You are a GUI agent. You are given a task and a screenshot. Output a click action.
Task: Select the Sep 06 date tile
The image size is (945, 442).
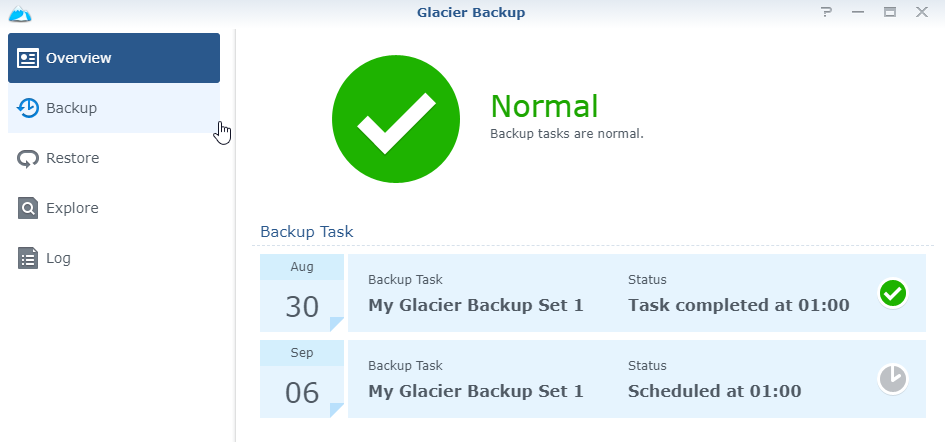(x=302, y=379)
